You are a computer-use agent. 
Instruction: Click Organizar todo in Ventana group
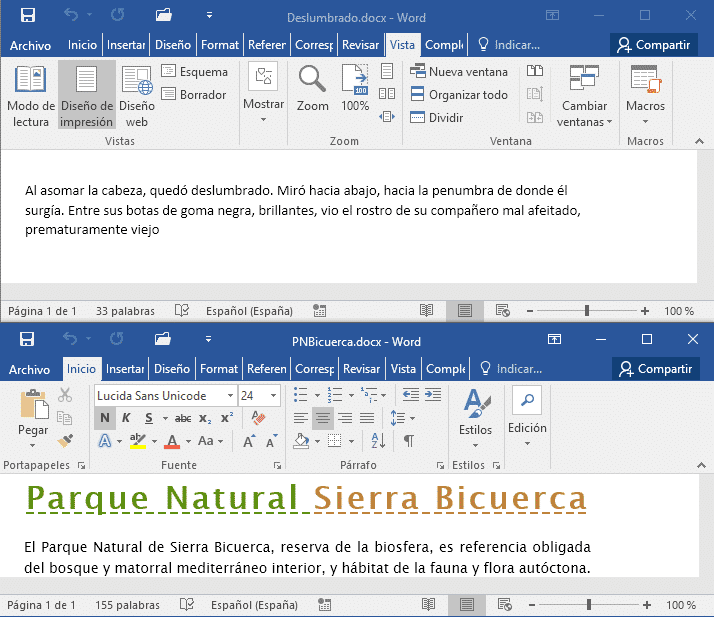click(x=459, y=95)
